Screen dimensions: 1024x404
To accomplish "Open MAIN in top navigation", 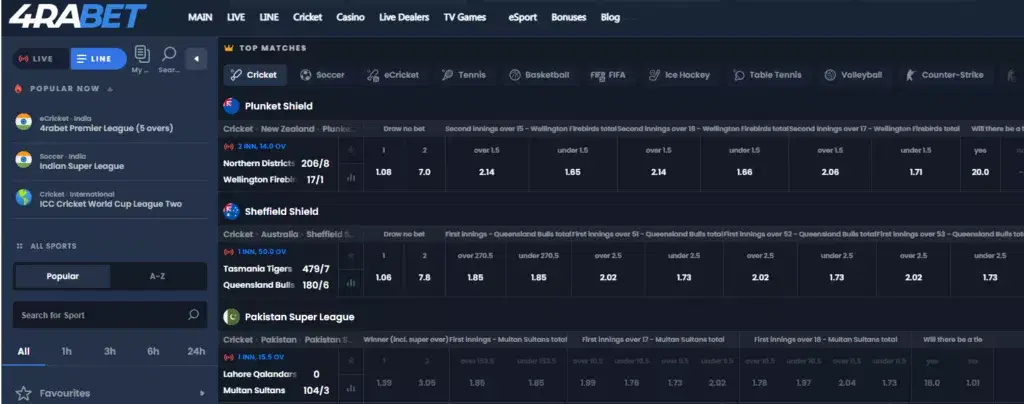I will pos(200,18).
